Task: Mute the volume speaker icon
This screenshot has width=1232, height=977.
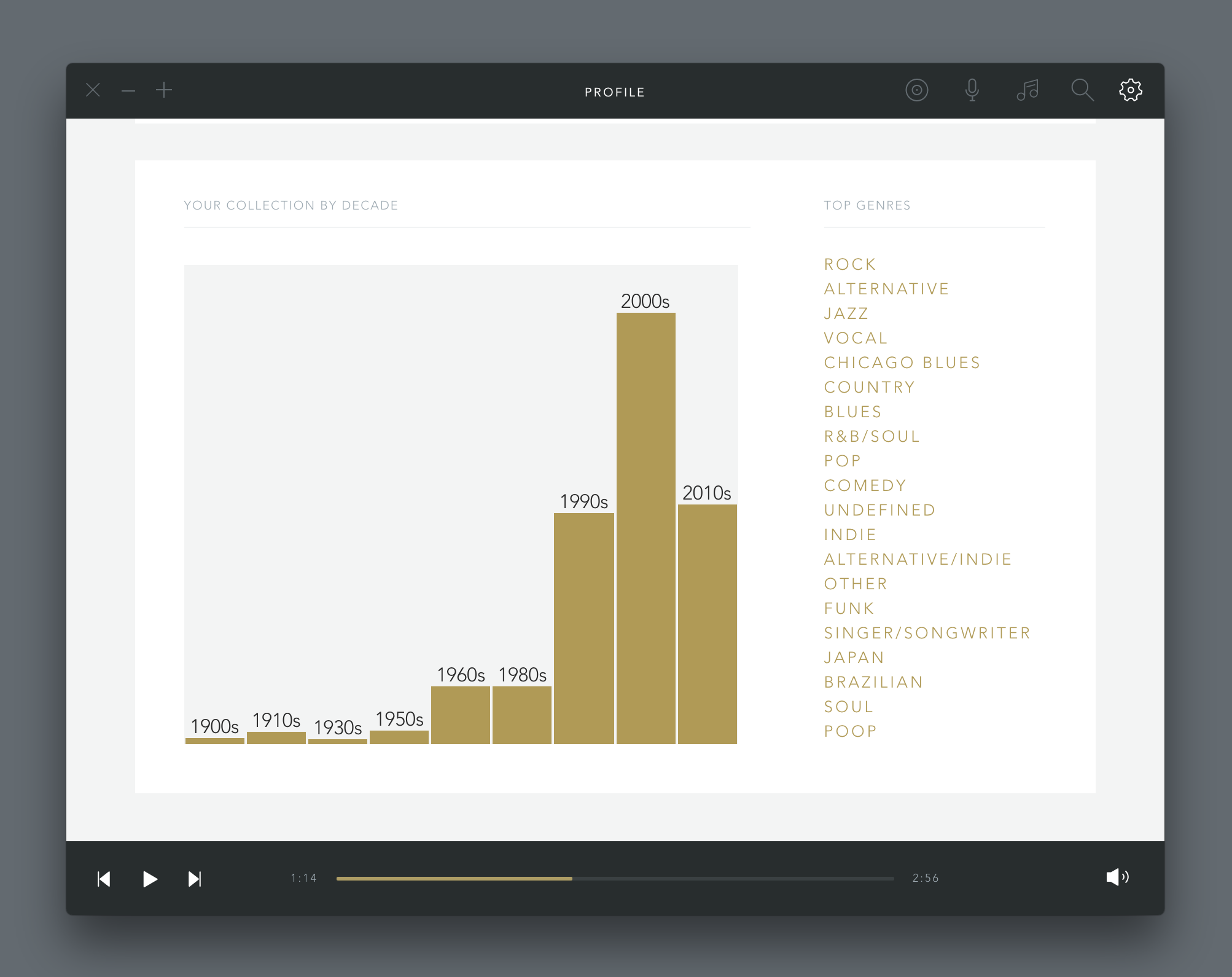Action: (1117, 877)
